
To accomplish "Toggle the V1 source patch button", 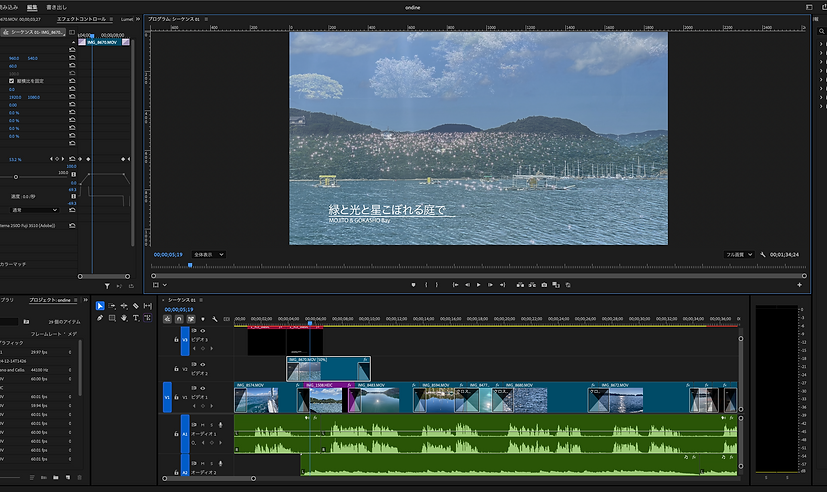I will pyautogui.click(x=167, y=397).
